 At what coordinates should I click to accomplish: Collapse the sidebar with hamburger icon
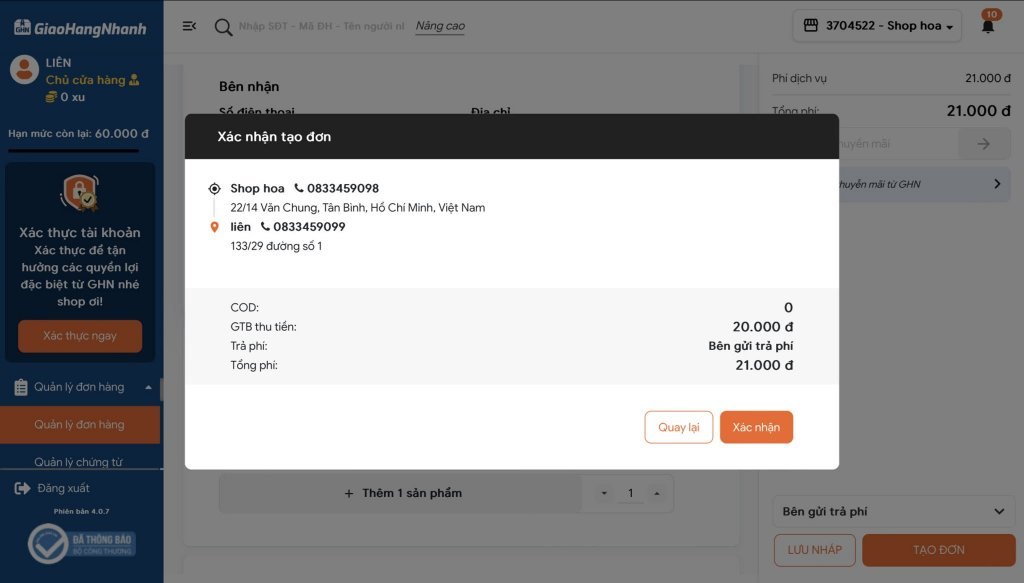[x=189, y=26]
